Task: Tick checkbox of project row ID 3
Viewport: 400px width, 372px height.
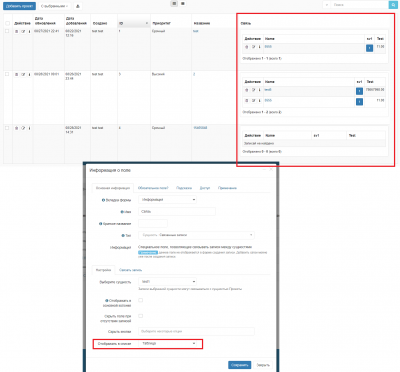Action: click(x=7, y=74)
